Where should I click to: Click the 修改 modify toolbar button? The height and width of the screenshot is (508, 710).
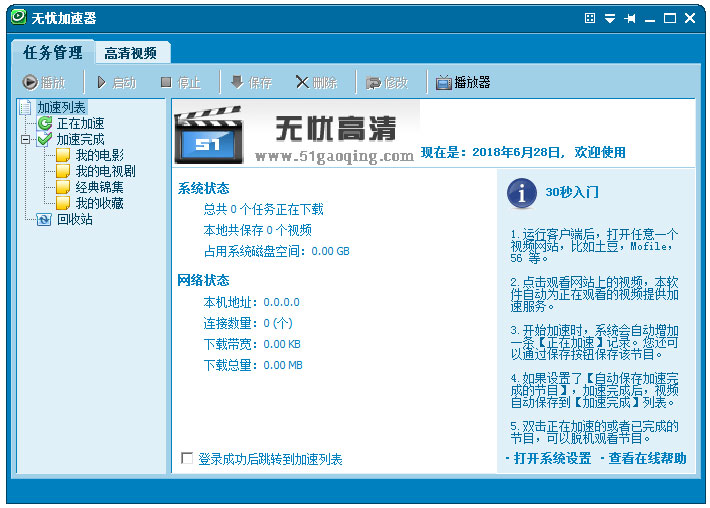(x=387, y=82)
